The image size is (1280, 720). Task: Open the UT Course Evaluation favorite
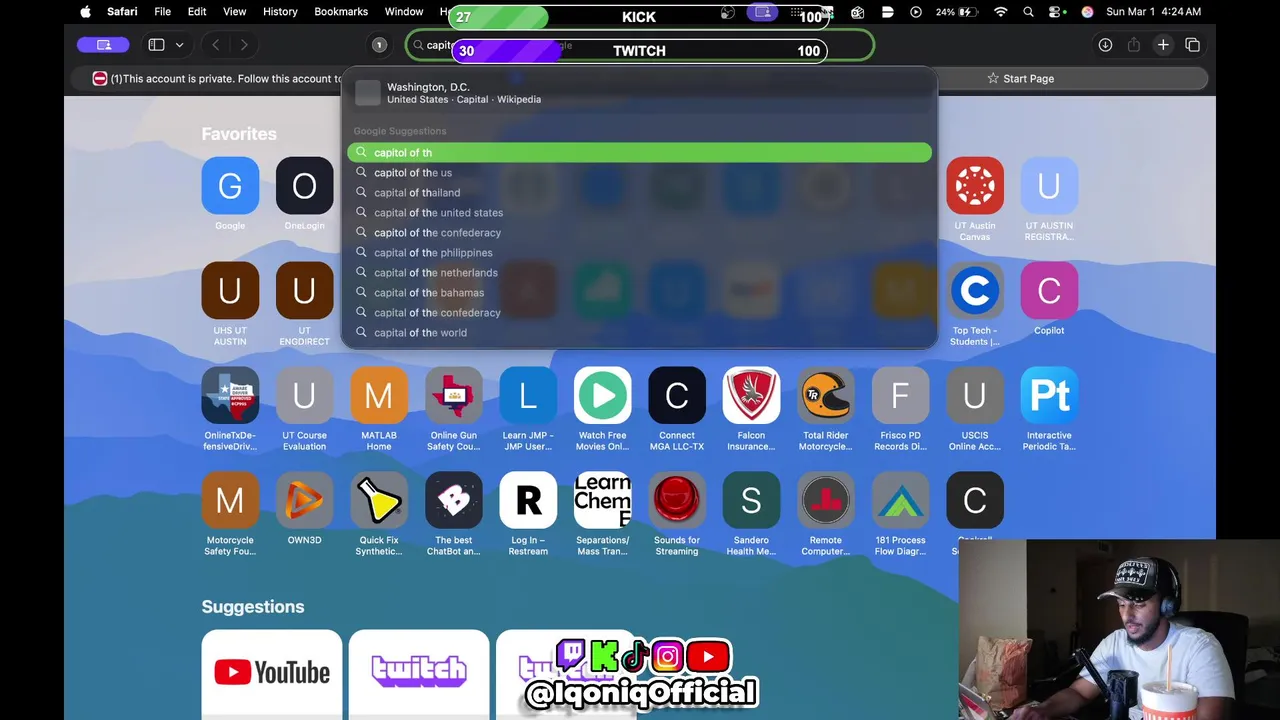pos(304,396)
